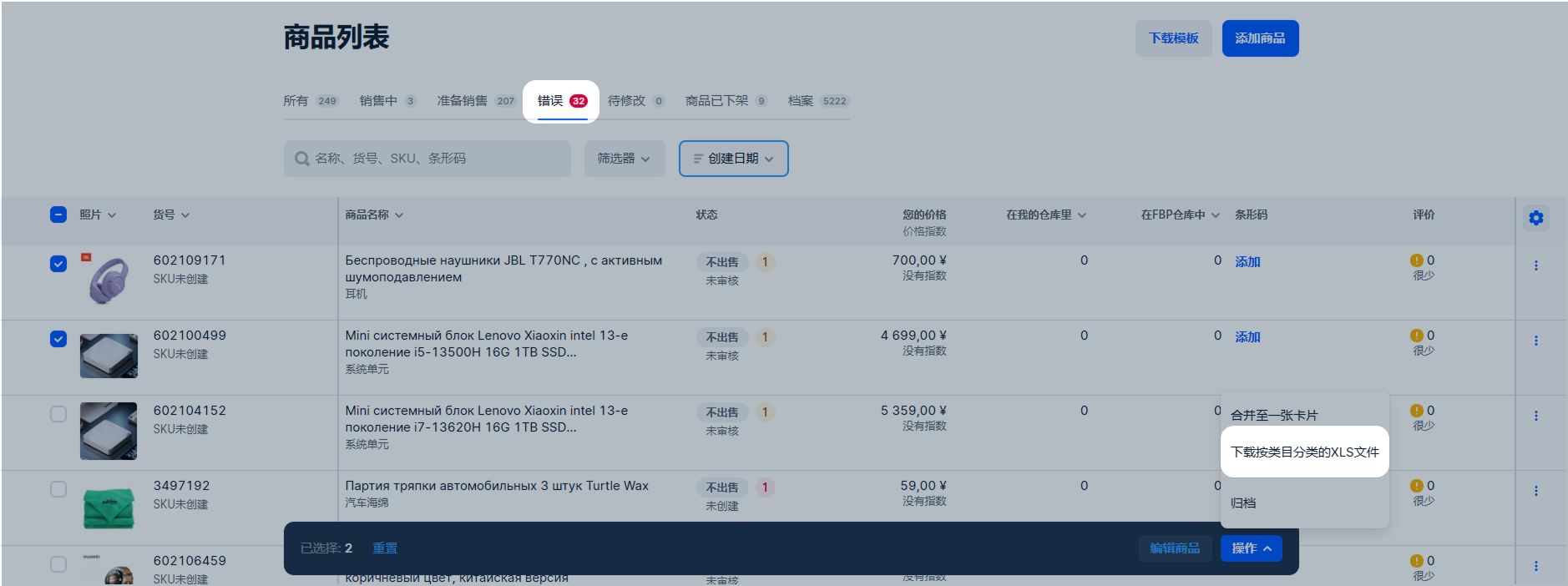This screenshot has width=1568, height=586.
Task: Uncheck product 602109171 checkbox
Action: pos(58,264)
